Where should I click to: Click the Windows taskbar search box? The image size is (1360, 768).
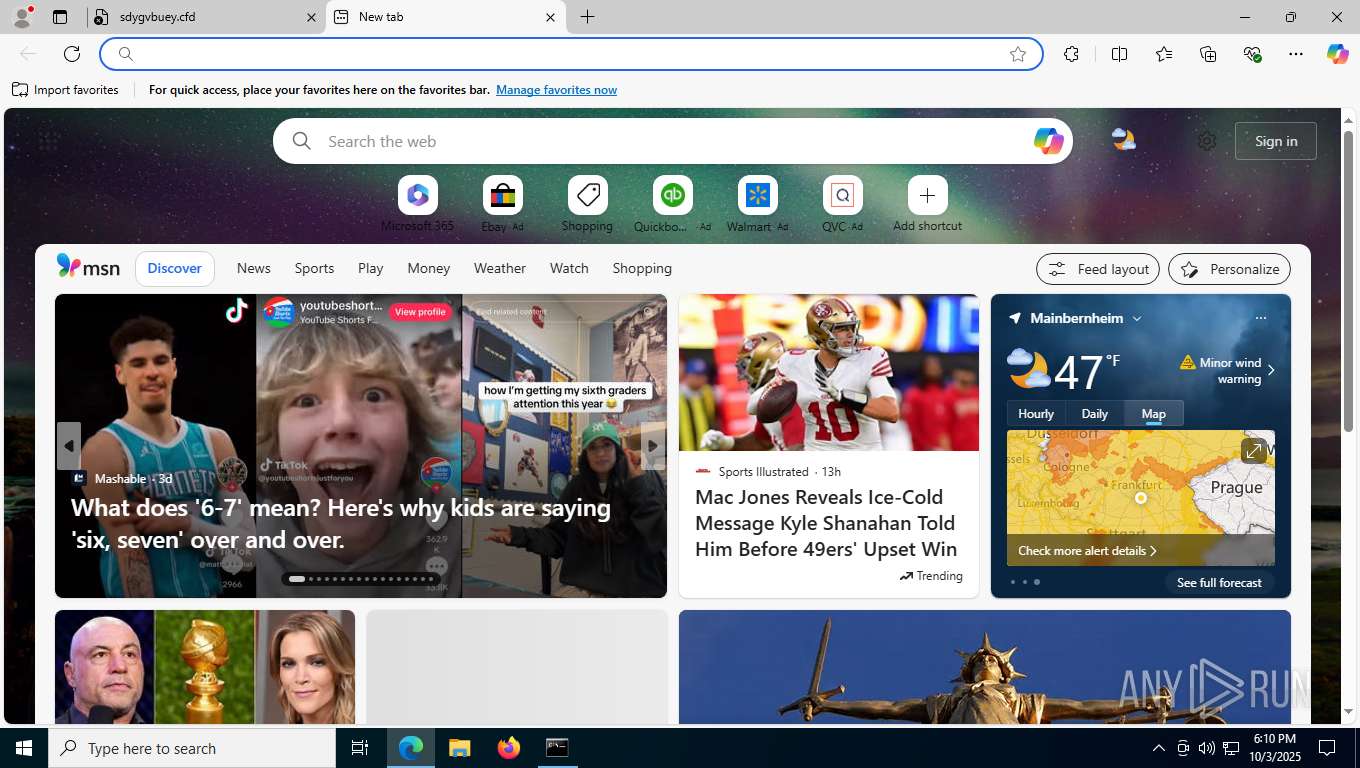[x=192, y=748]
